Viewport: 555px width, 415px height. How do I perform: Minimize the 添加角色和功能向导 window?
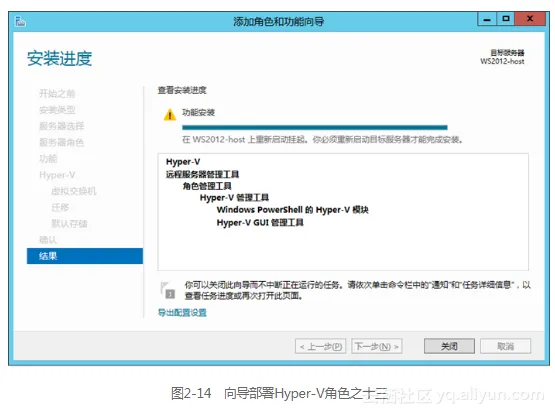[x=487, y=19]
